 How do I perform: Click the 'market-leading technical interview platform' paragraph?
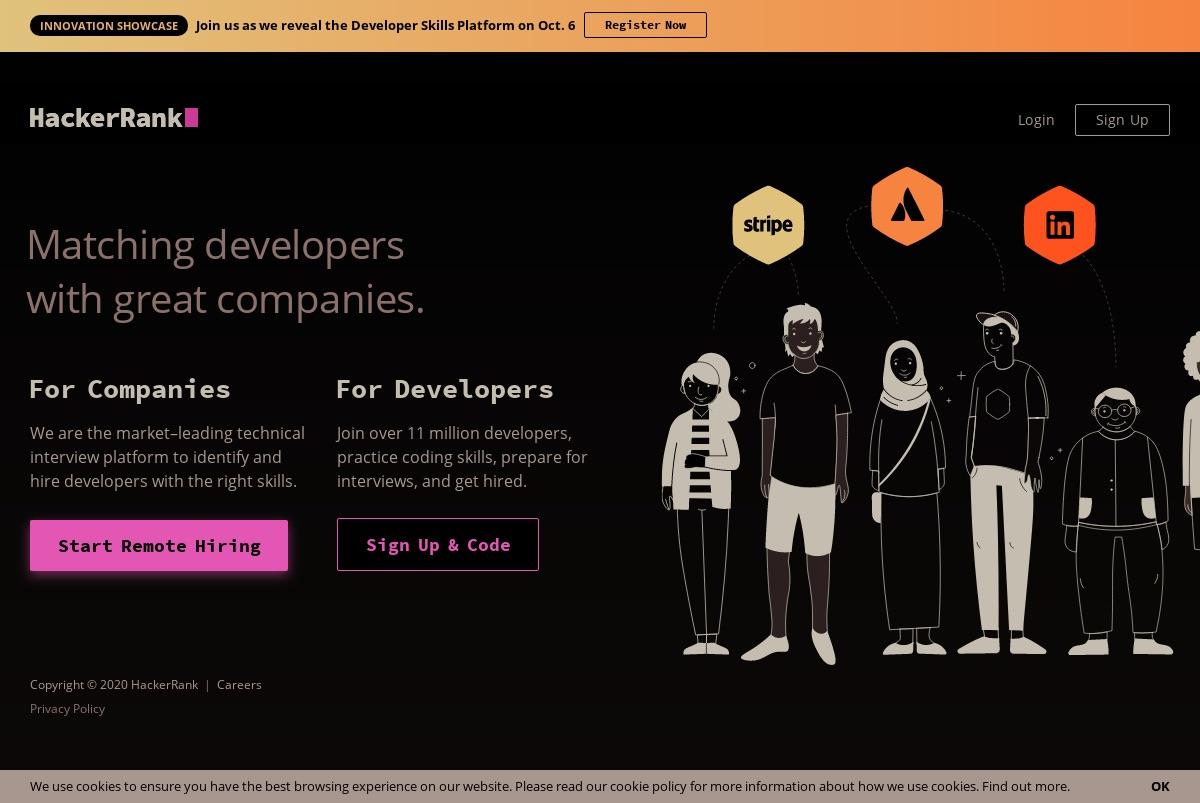(x=167, y=457)
